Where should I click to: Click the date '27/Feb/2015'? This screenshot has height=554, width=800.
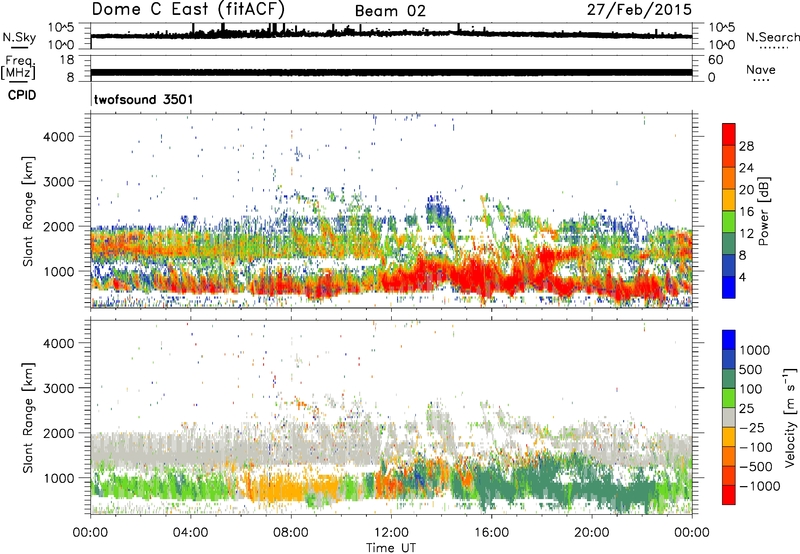[639, 9]
